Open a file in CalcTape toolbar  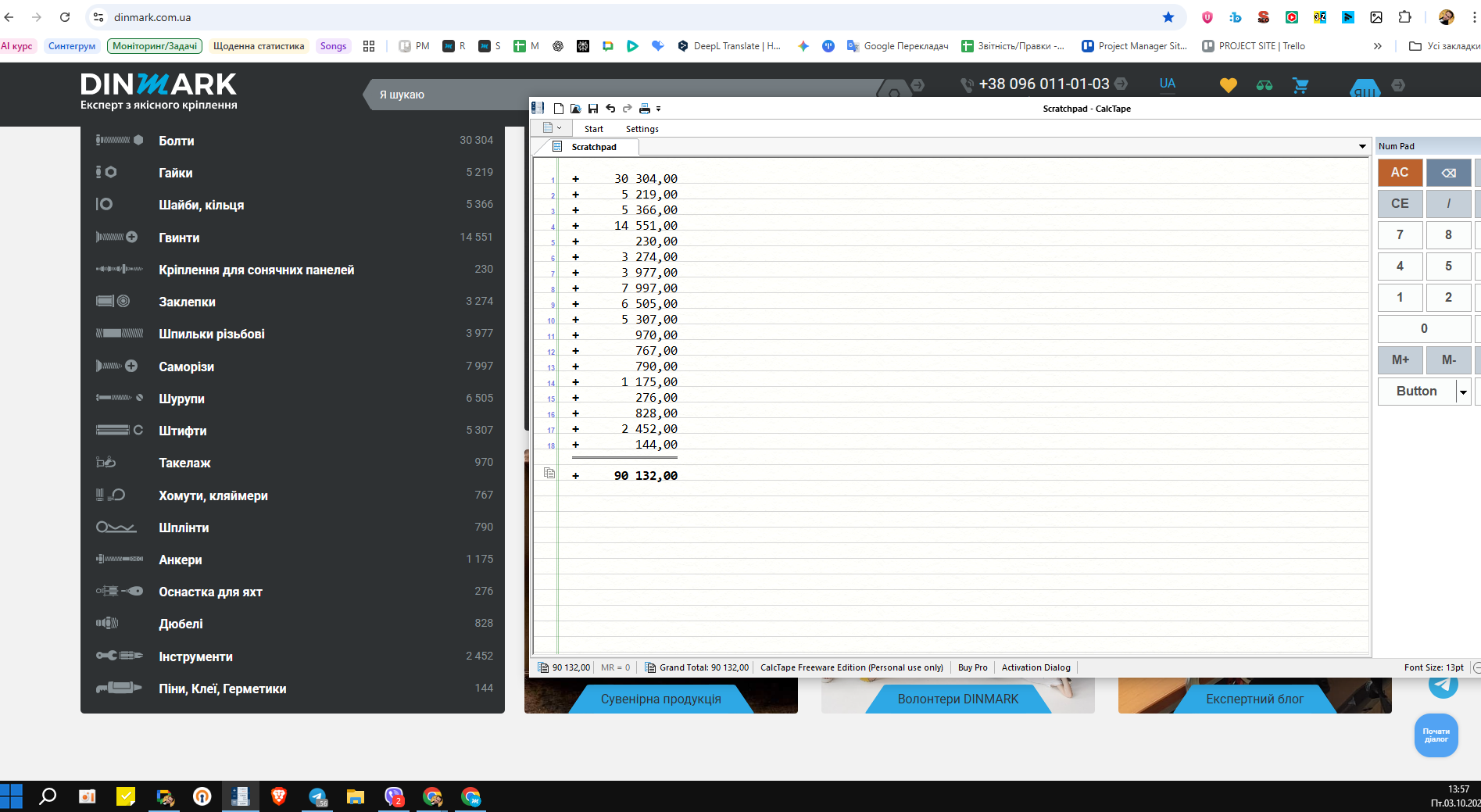tap(576, 109)
